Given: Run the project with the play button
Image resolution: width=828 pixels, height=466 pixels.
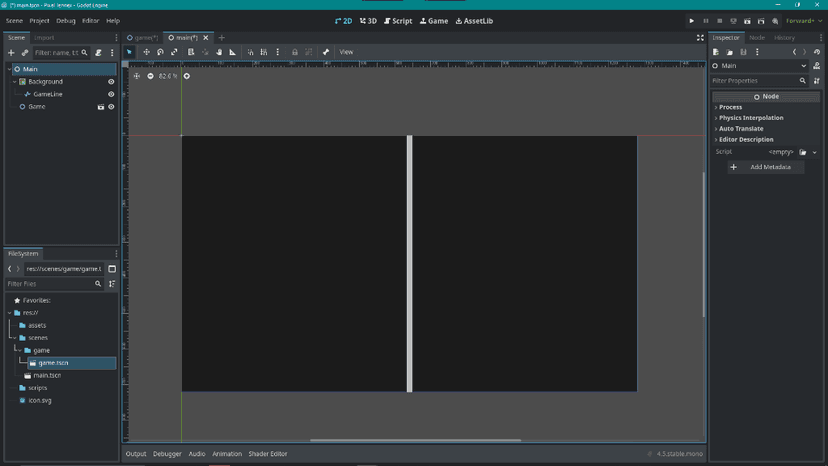Looking at the screenshot, I should pyautogui.click(x=691, y=21).
